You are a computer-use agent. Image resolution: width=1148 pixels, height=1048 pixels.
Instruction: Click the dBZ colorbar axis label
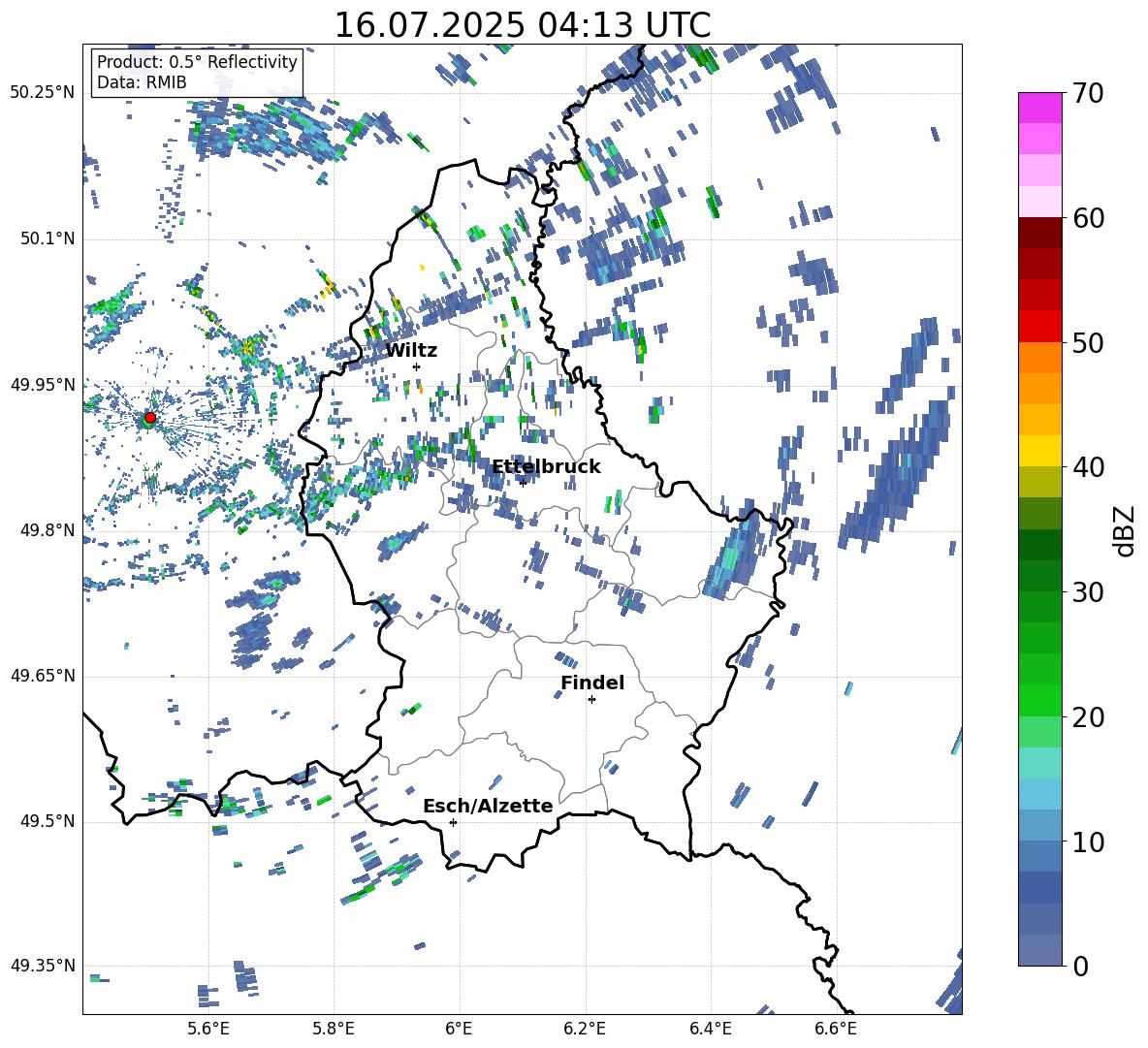1124,530
